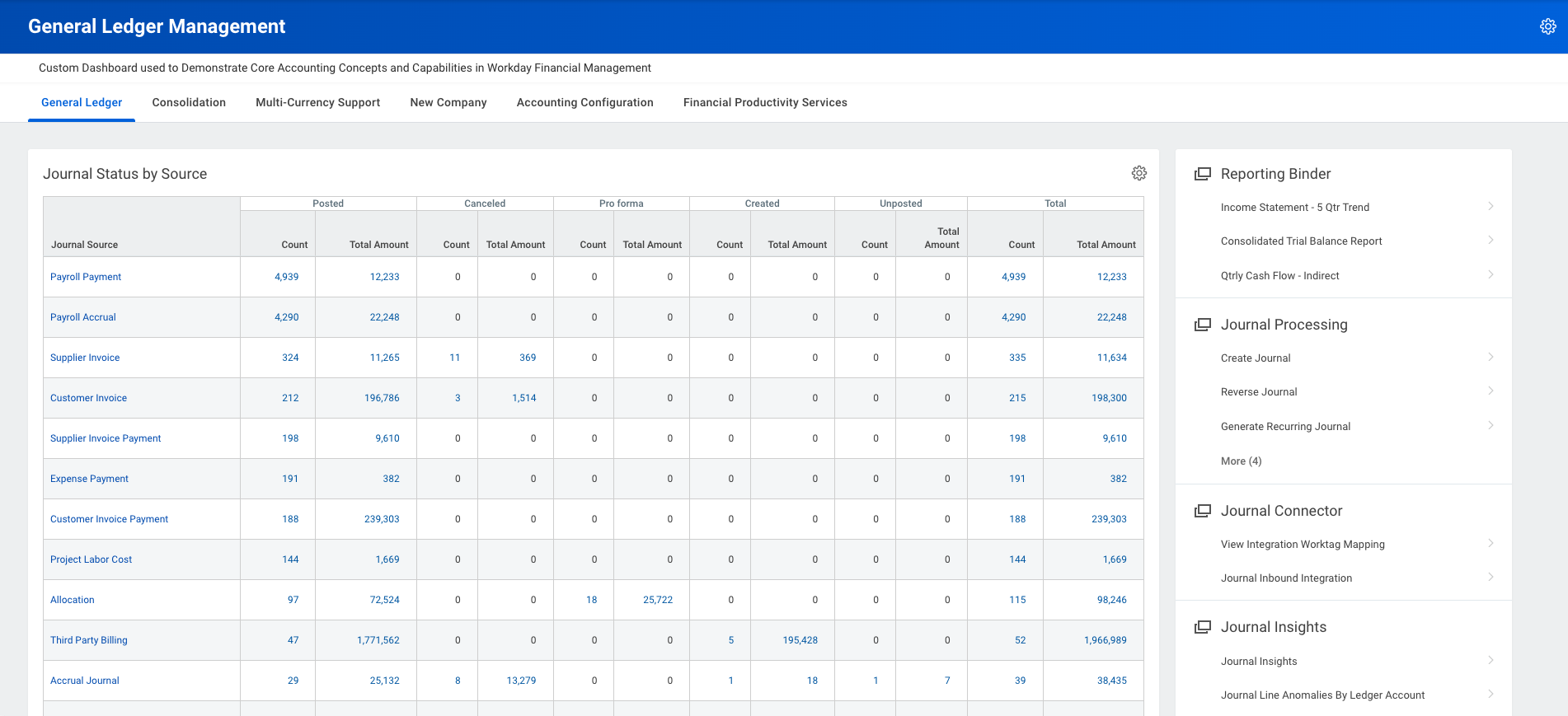Click Journal Status by Source gear icon
1568x716 pixels.
coord(1138,173)
